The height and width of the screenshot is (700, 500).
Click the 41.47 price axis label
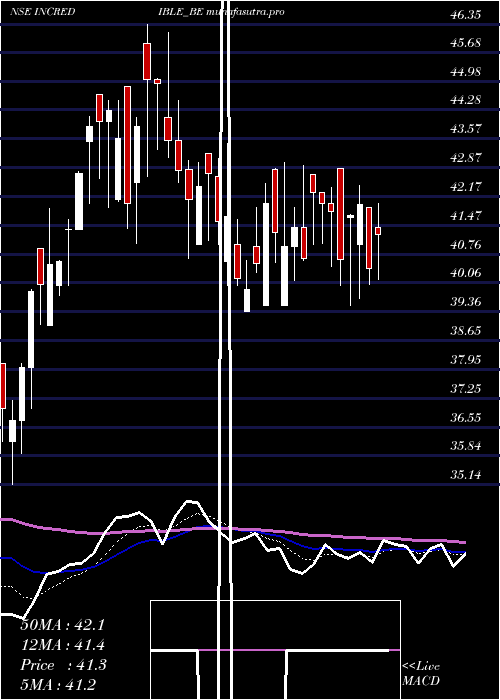466,216
